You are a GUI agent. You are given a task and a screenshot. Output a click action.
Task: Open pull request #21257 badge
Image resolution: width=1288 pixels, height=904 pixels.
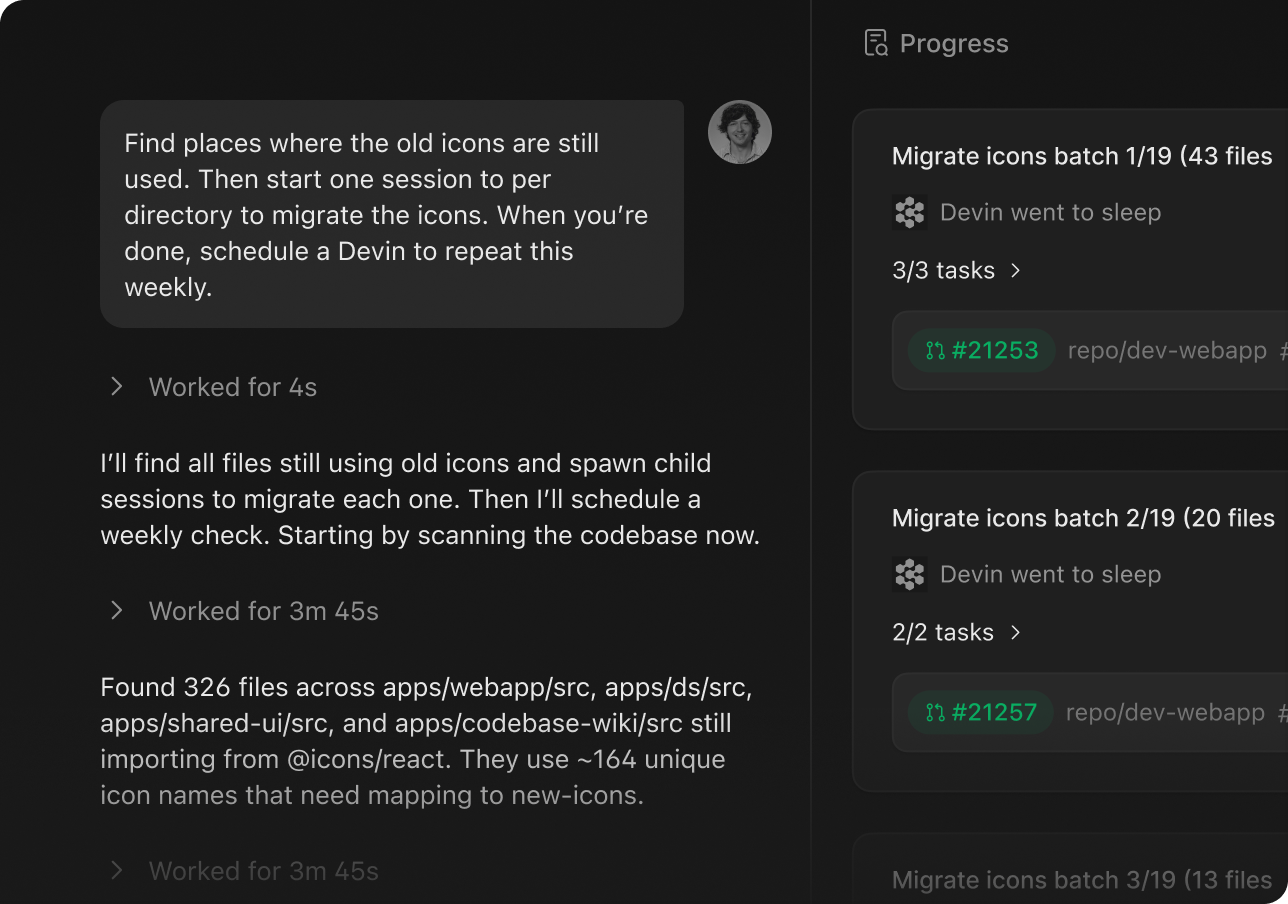pyautogui.click(x=981, y=713)
